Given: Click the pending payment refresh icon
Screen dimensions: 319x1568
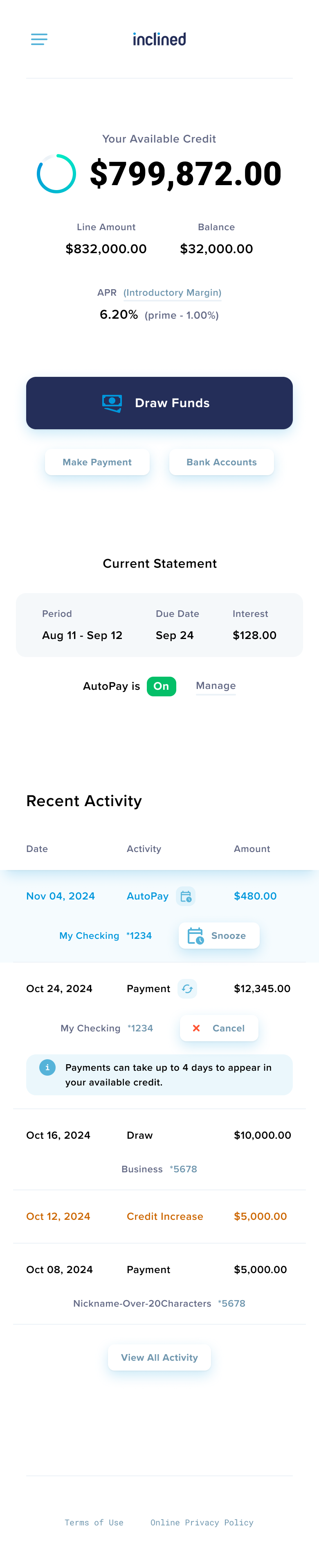Looking at the screenshot, I should click(187, 989).
